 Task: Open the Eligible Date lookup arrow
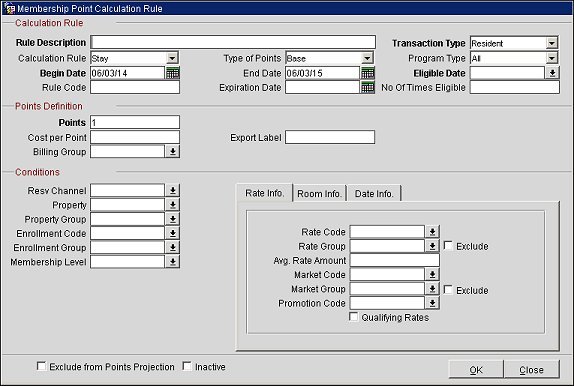(552, 73)
